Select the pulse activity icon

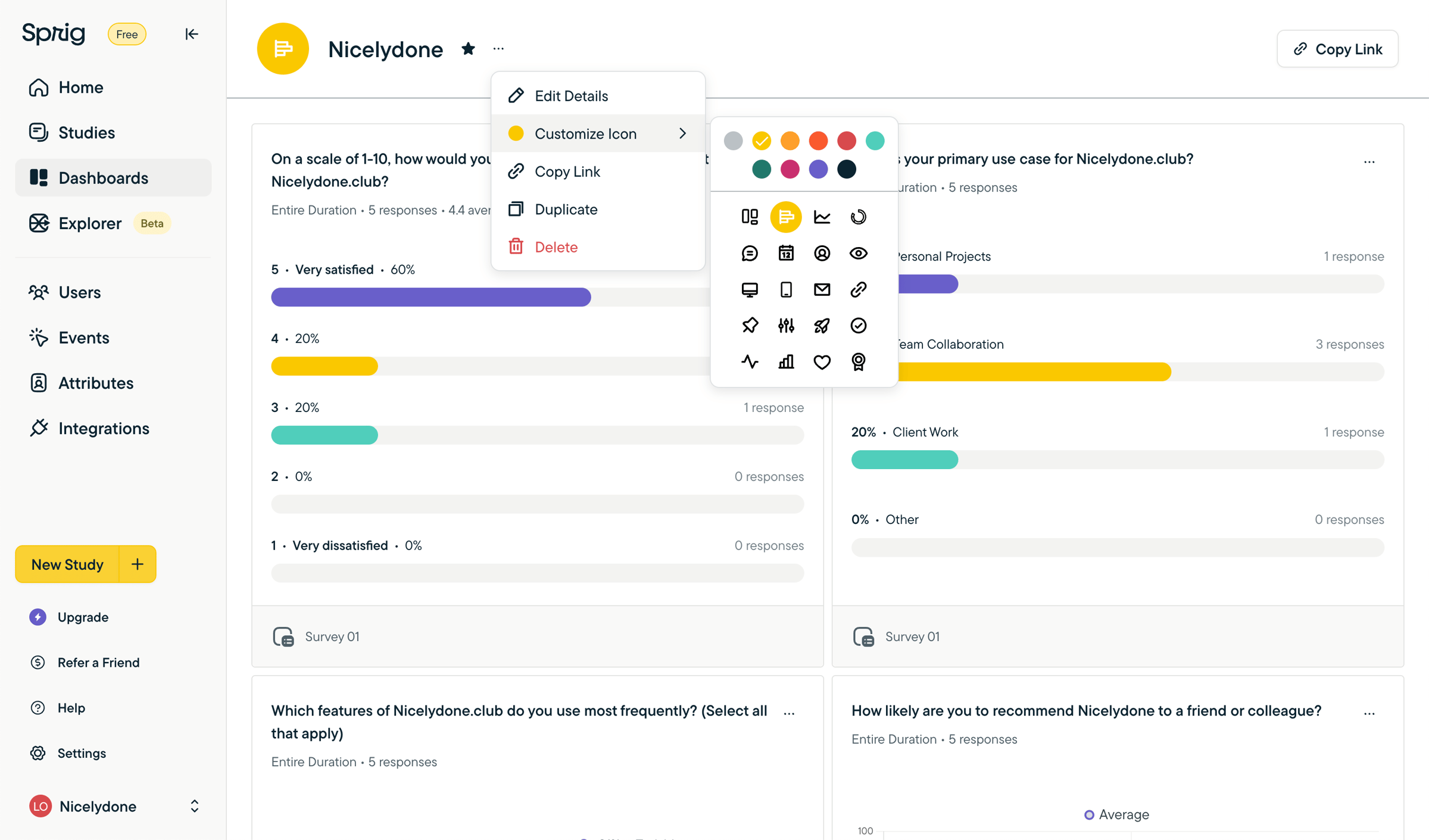click(750, 362)
